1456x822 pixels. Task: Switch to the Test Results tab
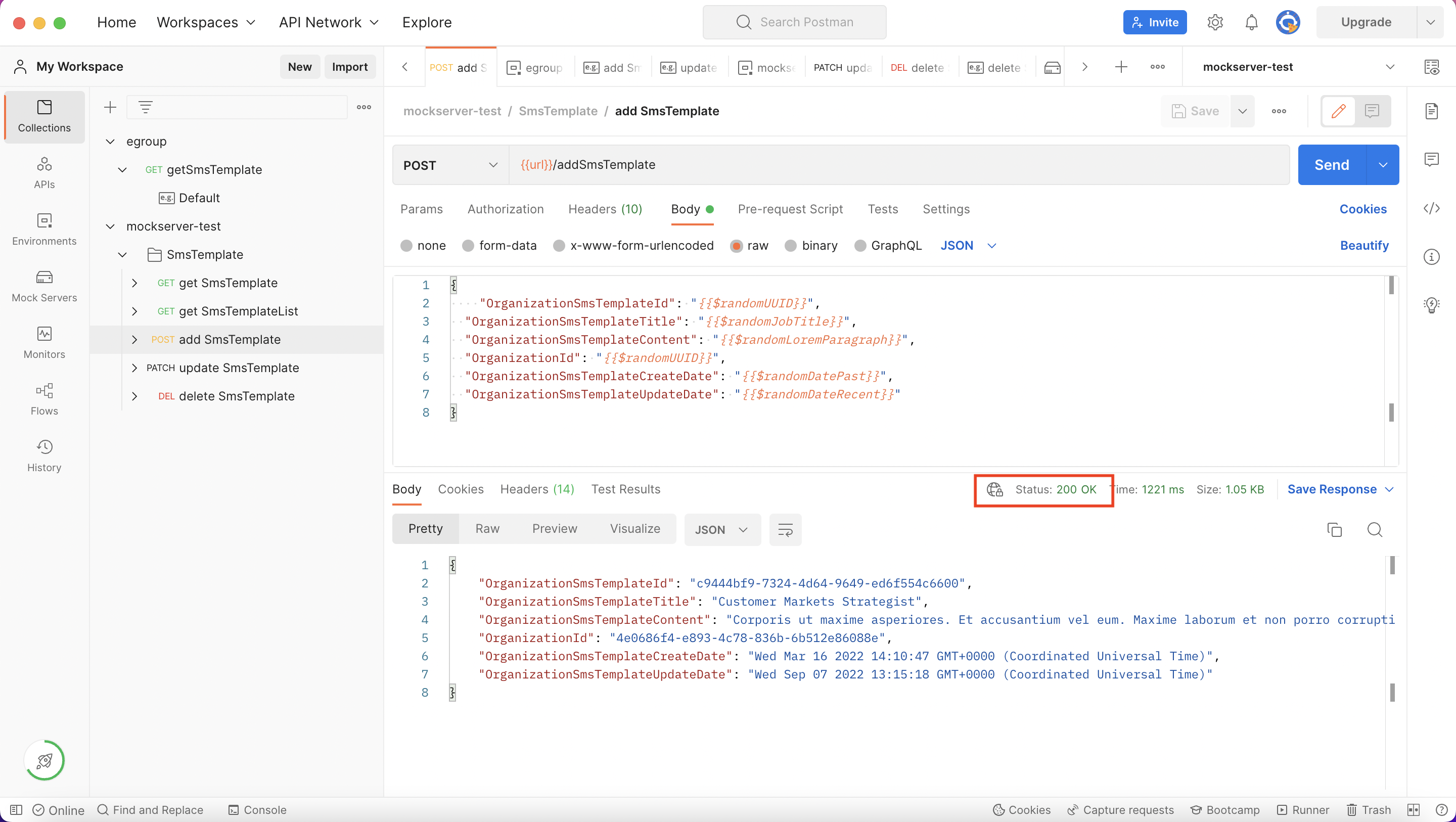[x=626, y=489]
